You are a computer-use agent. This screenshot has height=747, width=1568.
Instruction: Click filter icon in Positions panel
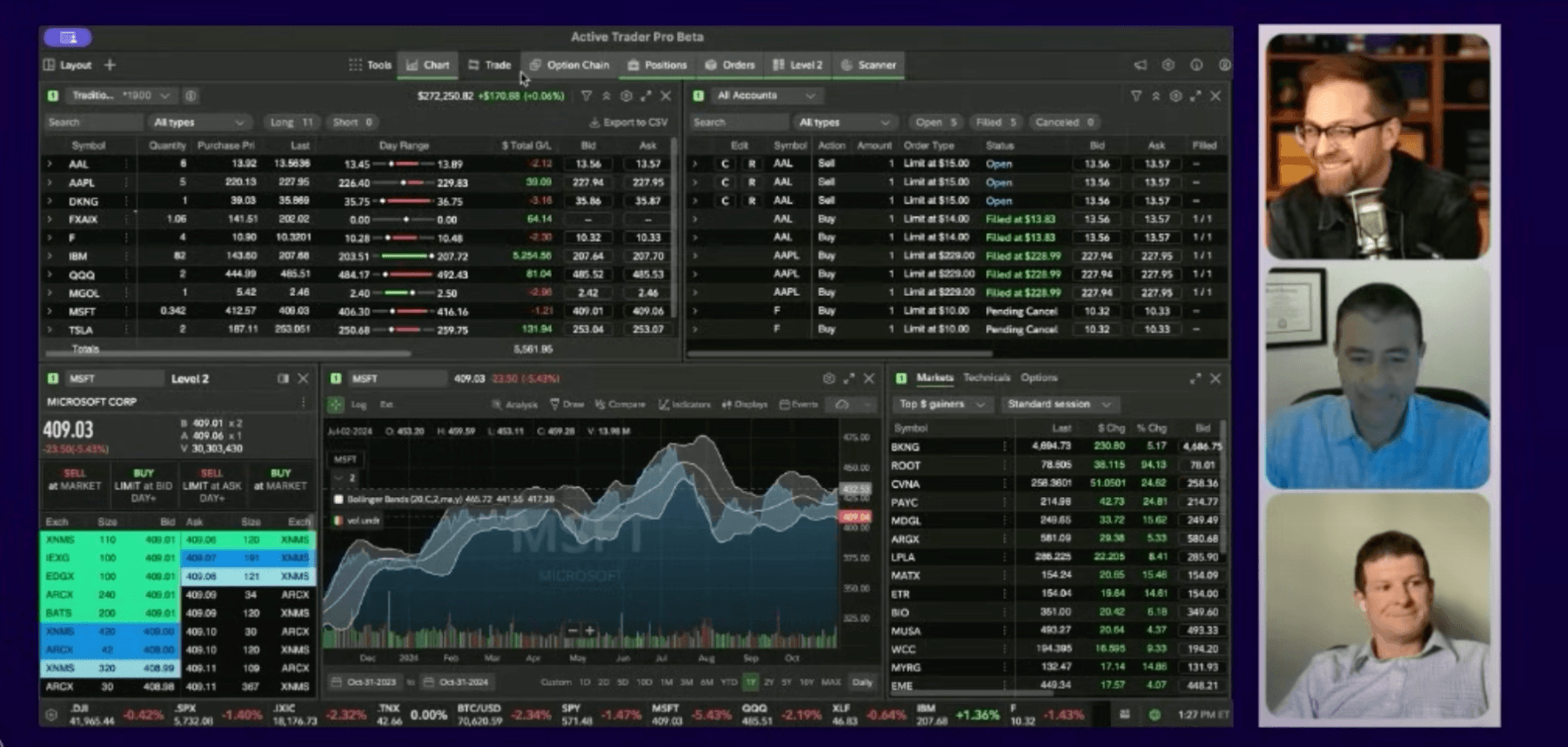click(586, 96)
